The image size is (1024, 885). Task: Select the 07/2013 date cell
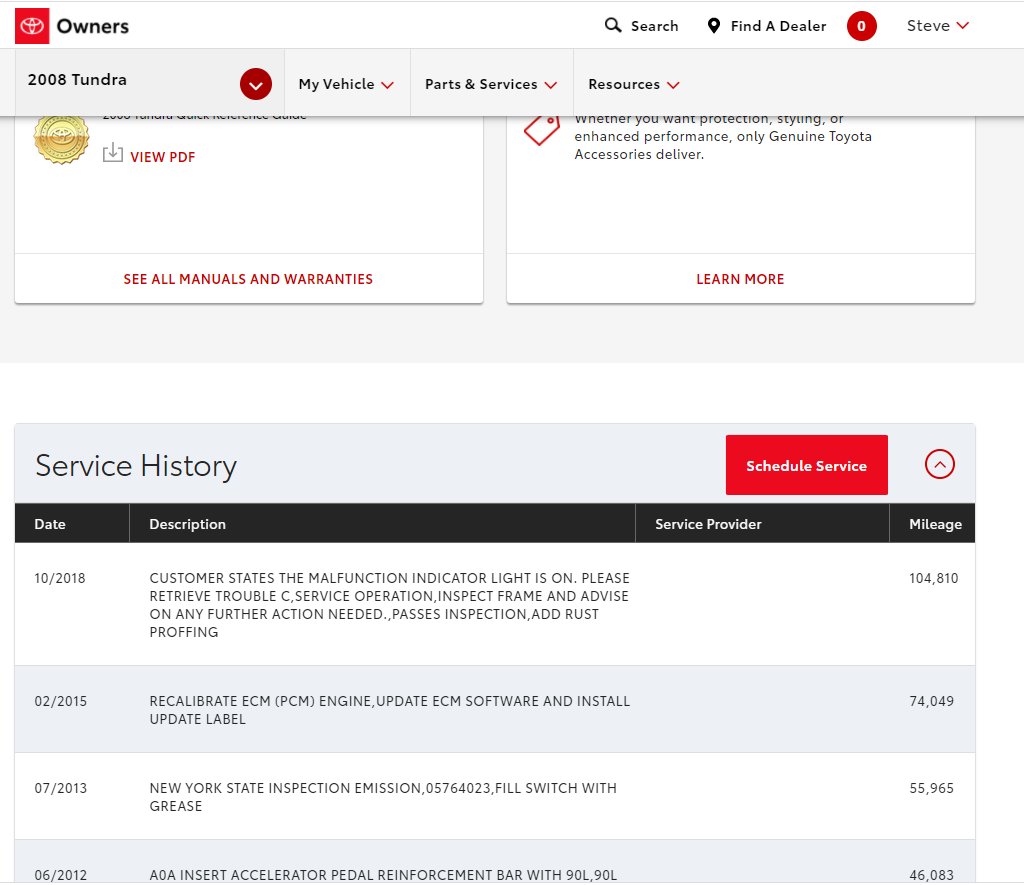61,788
